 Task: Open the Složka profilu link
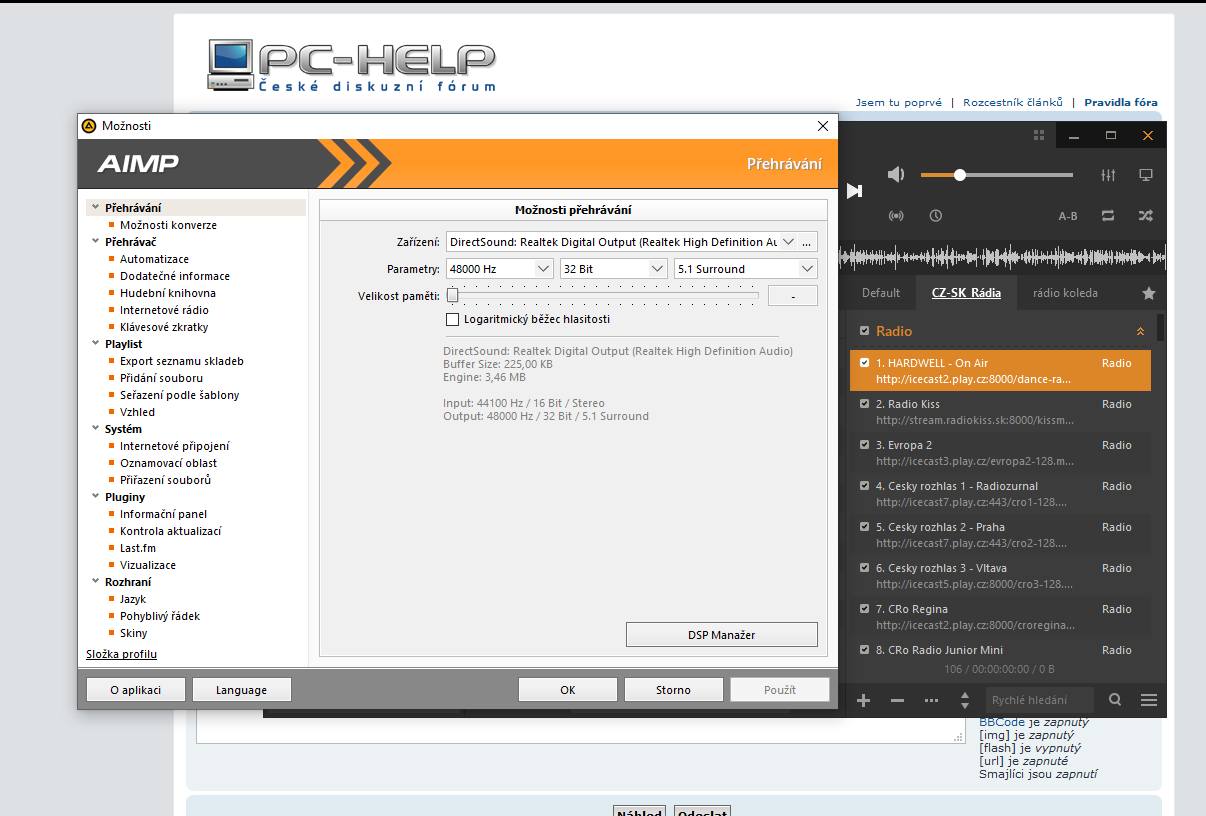coord(121,654)
